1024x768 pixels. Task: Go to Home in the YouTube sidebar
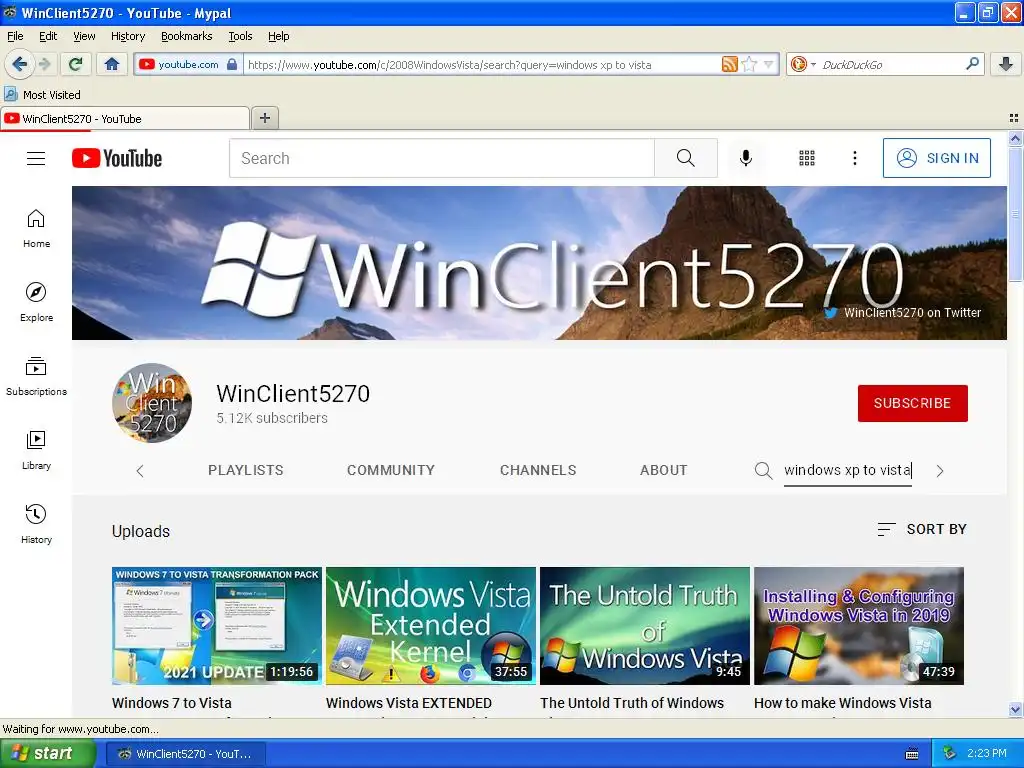[36, 229]
